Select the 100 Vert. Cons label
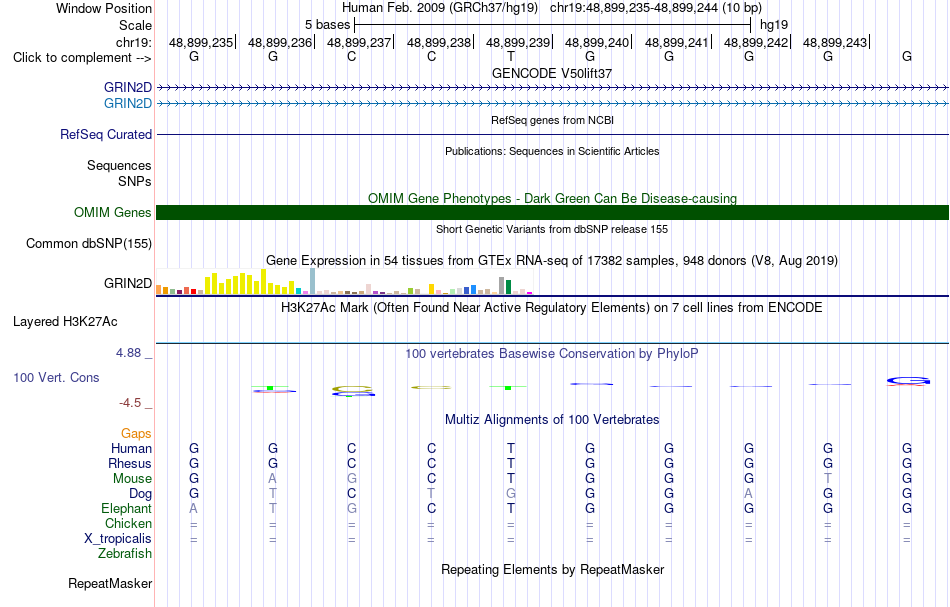The width and height of the screenshot is (950, 607). pos(56,377)
